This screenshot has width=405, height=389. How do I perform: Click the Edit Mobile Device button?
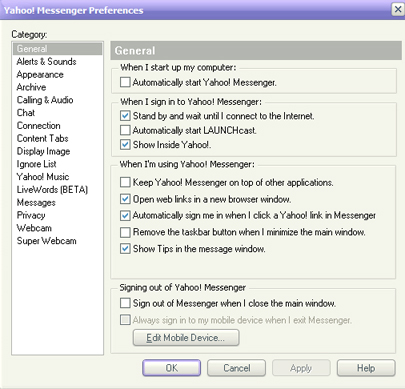click(x=186, y=338)
